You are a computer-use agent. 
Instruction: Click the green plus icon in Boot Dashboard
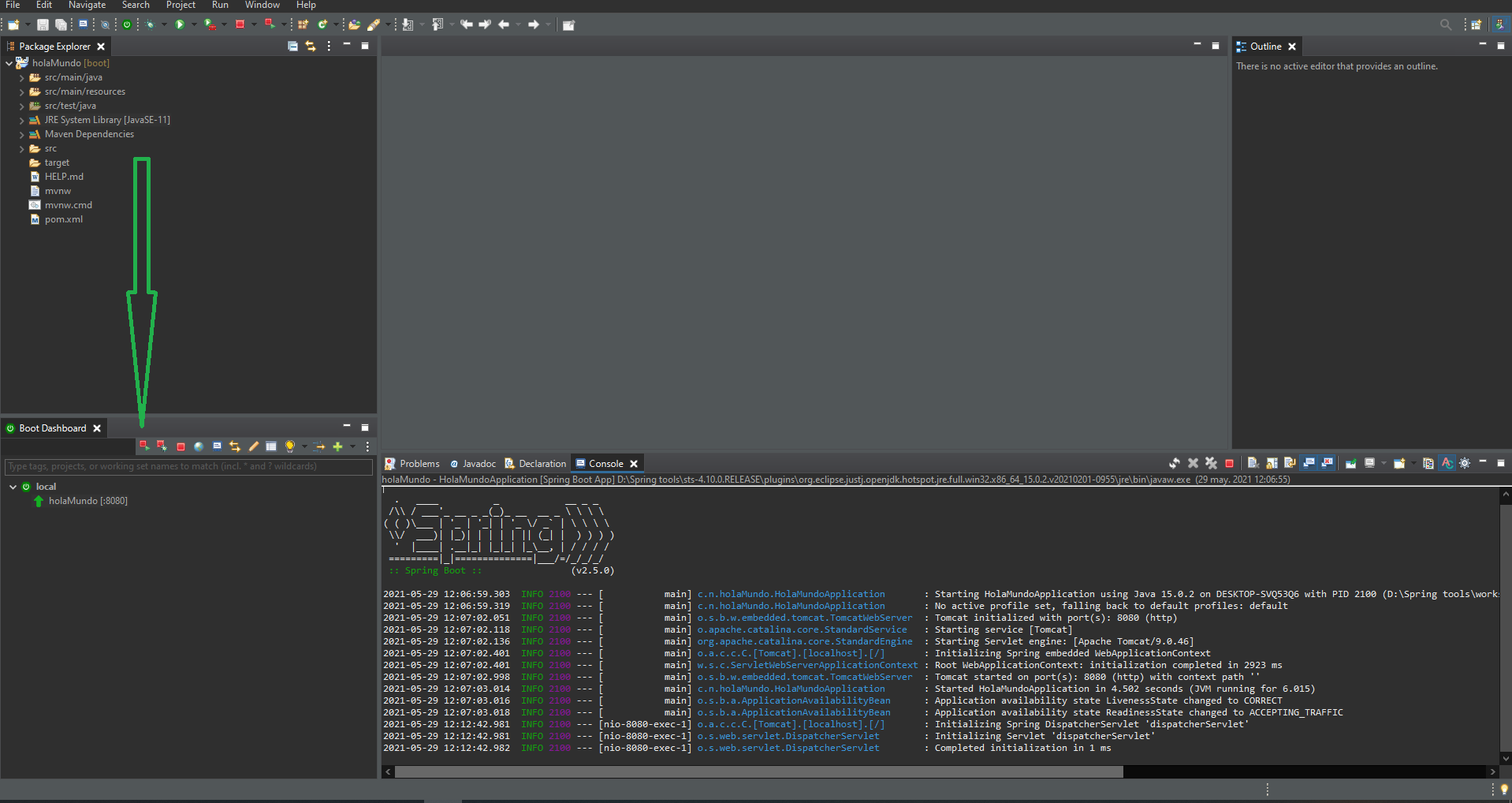(x=337, y=446)
